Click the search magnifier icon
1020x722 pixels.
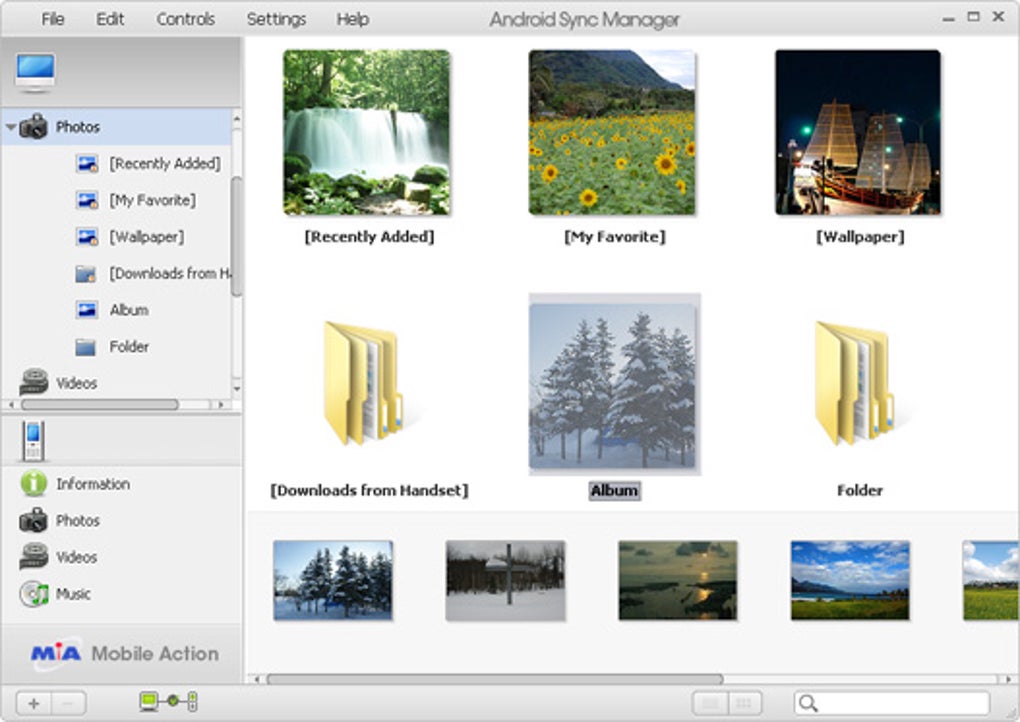tap(809, 703)
